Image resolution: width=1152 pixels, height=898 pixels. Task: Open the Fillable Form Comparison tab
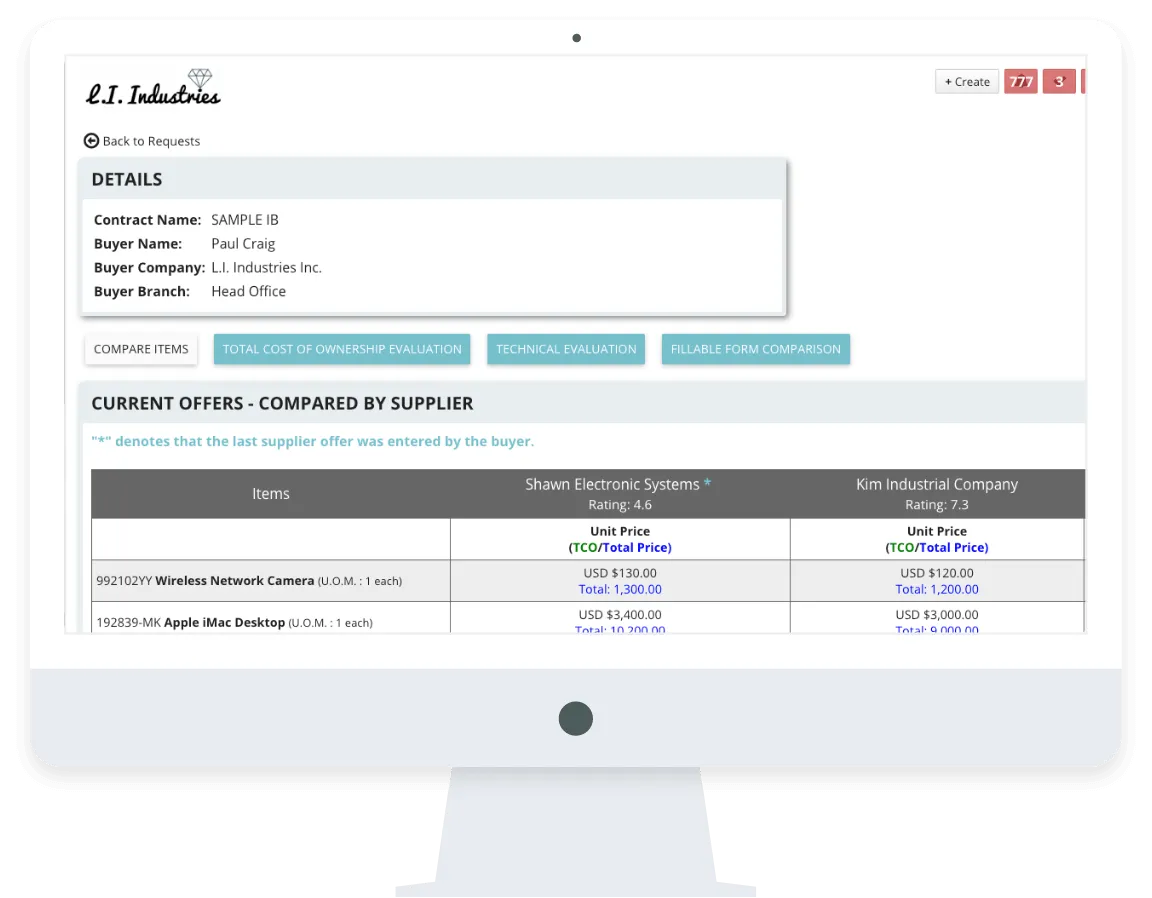755,349
